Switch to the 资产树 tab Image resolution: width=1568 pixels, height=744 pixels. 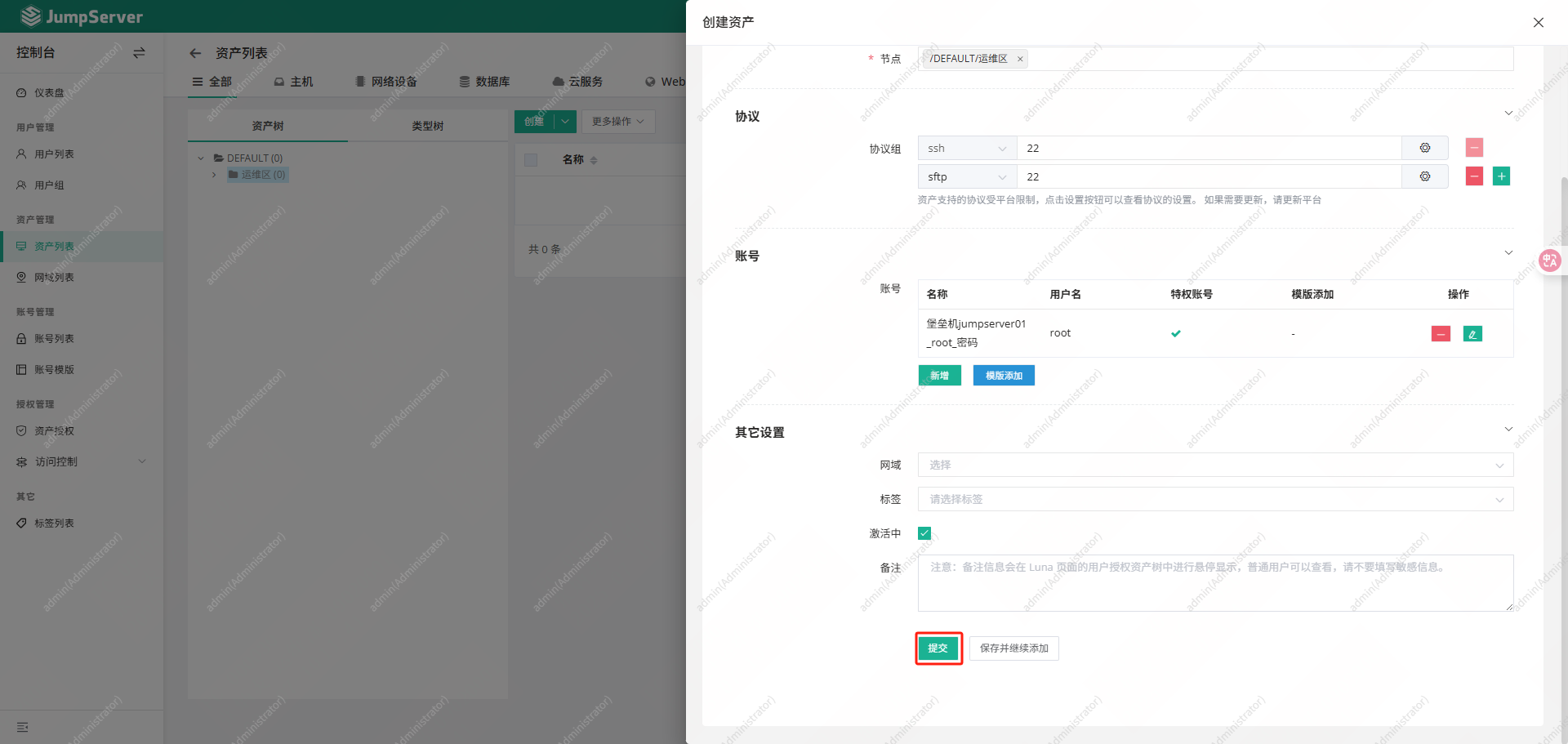[x=268, y=126]
